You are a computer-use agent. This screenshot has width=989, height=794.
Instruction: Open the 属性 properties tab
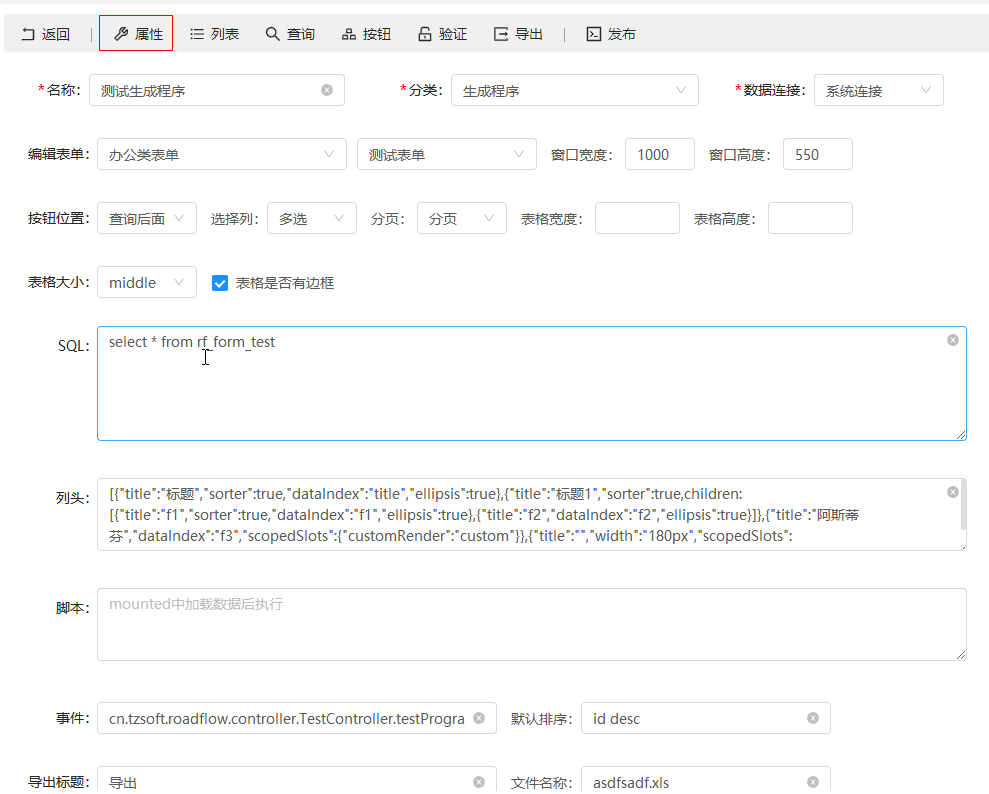[136, 33]
